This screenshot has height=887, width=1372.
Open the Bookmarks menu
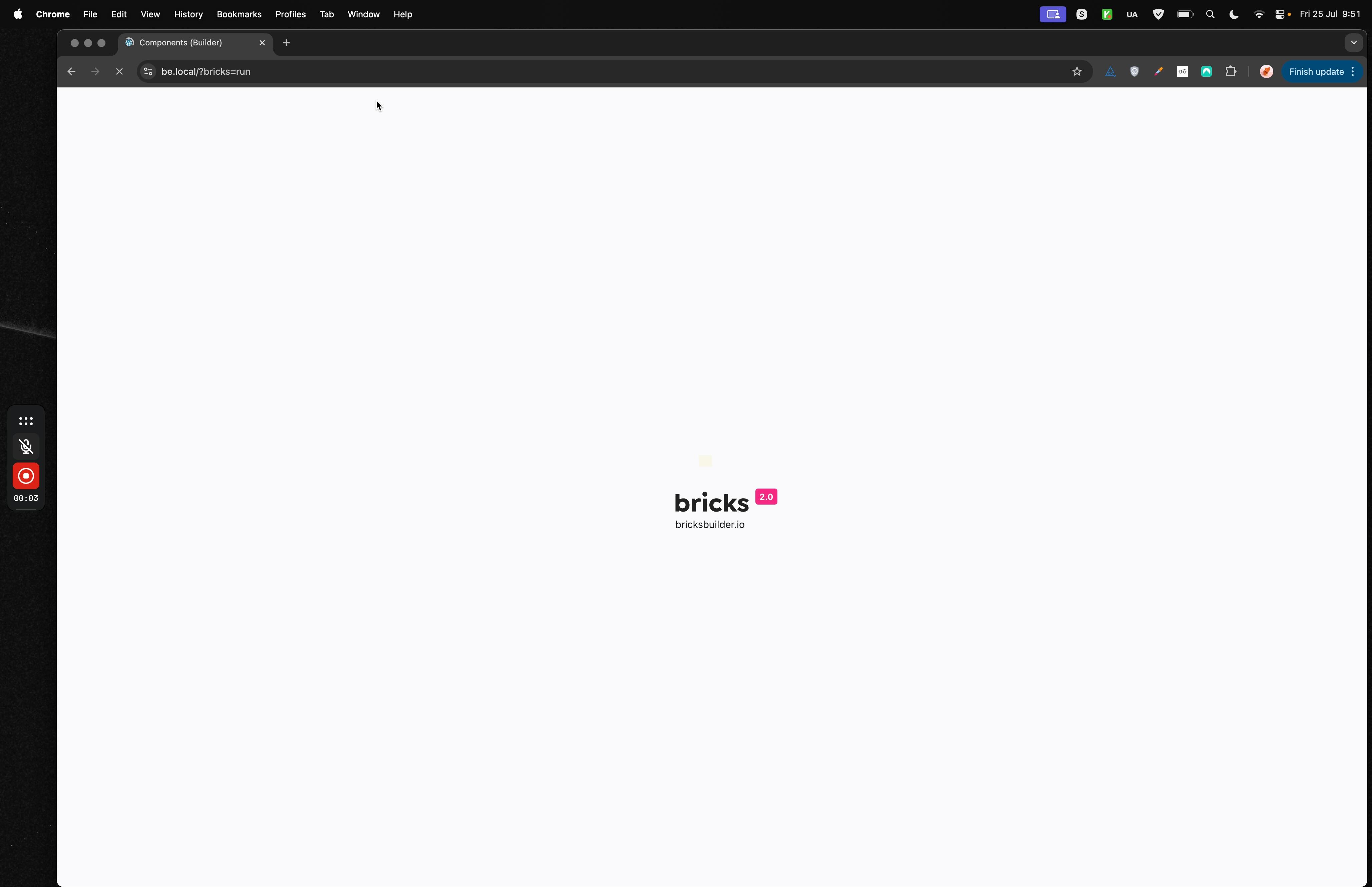pyautogui.click(x=239, y=14)
